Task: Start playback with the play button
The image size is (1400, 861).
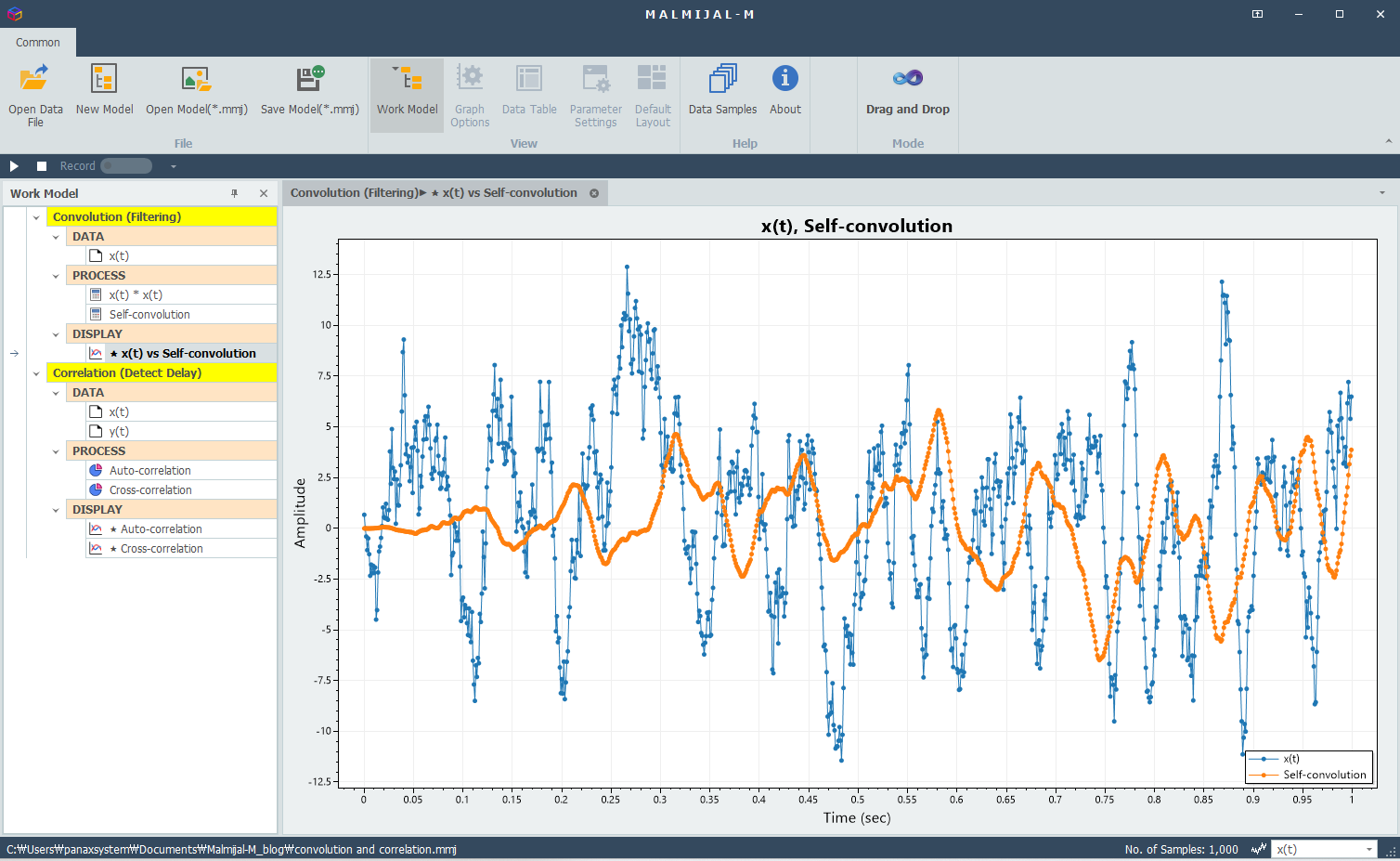Action: click(14, 166)
